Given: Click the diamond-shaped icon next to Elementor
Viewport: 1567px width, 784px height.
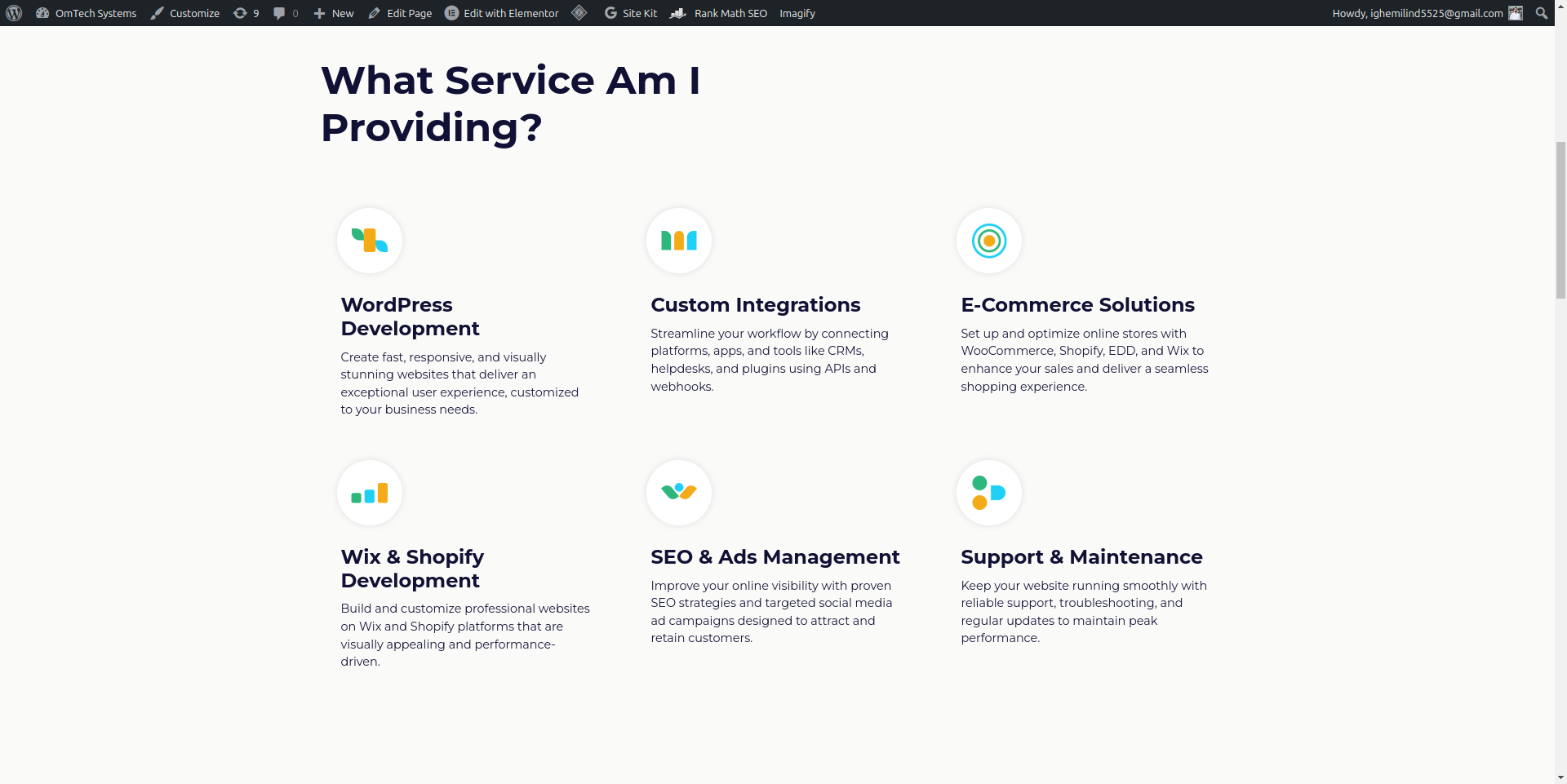Looking at the screenshot, I should (x=579, y=13).
